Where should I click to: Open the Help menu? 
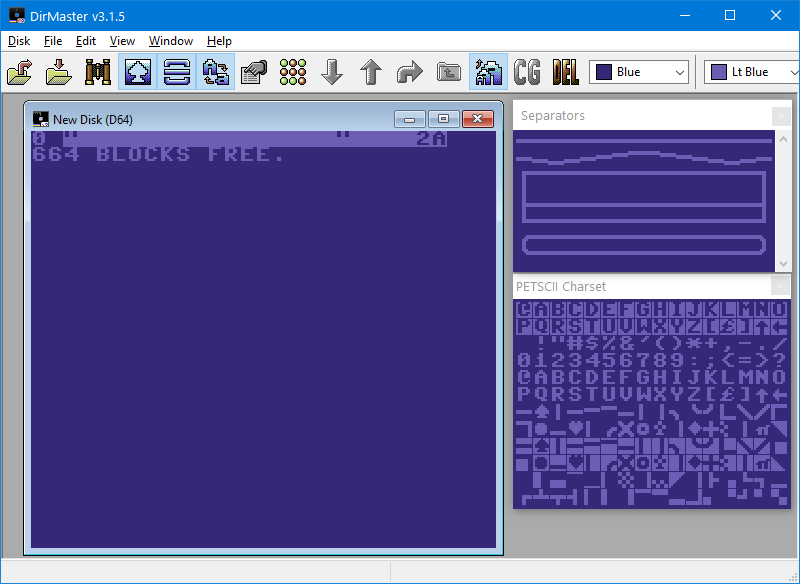219,41
